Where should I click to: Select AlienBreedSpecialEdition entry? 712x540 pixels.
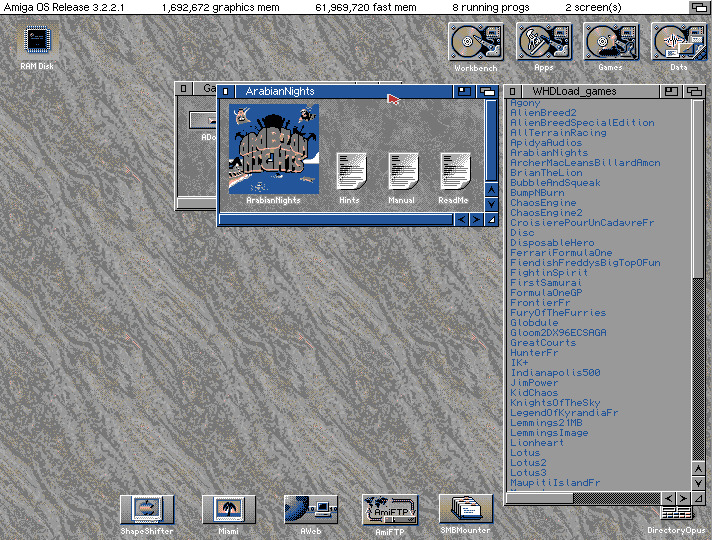(x=582, y=123)
